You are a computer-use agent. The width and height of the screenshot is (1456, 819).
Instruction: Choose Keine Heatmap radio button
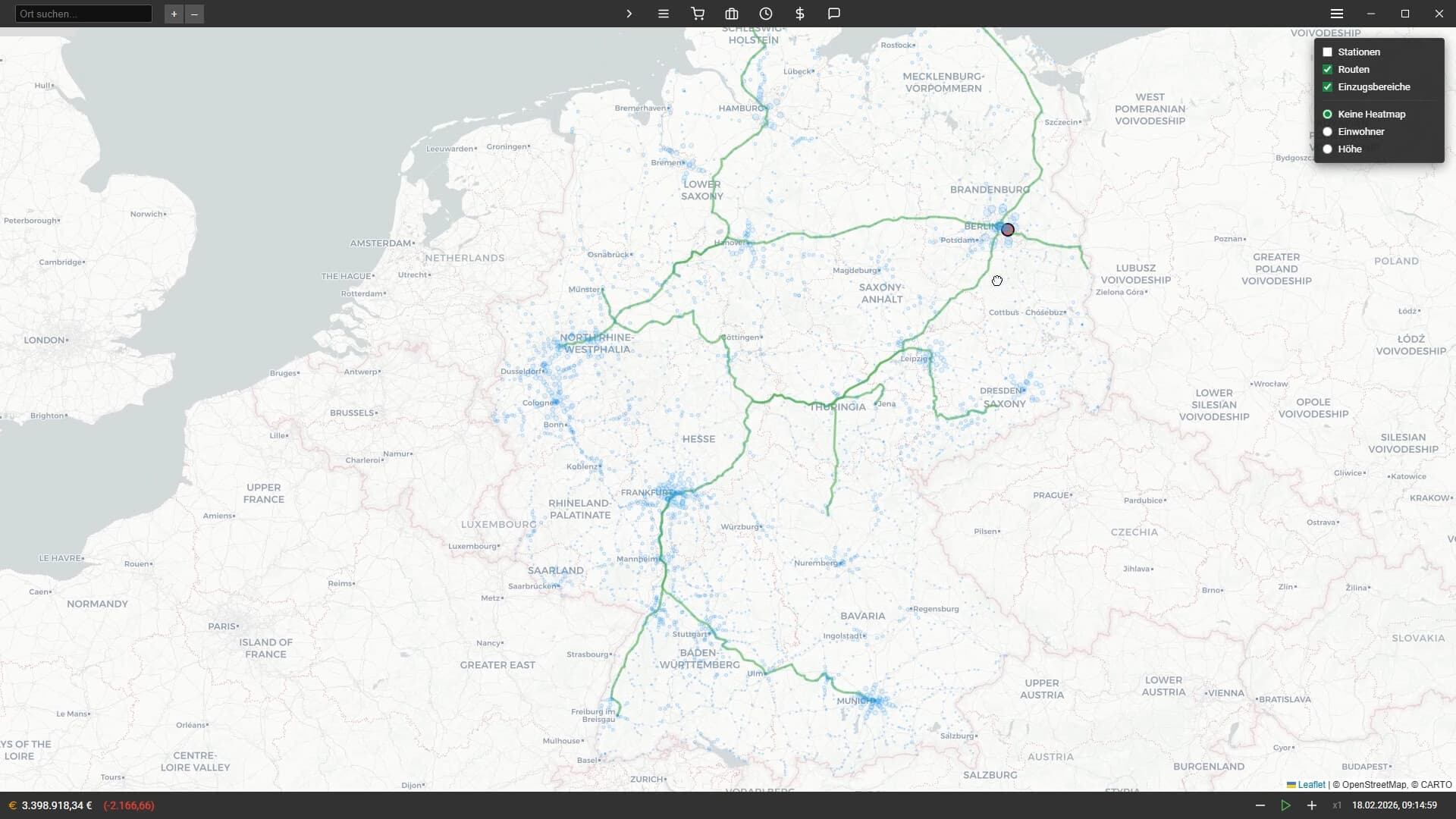point(1327,115)
